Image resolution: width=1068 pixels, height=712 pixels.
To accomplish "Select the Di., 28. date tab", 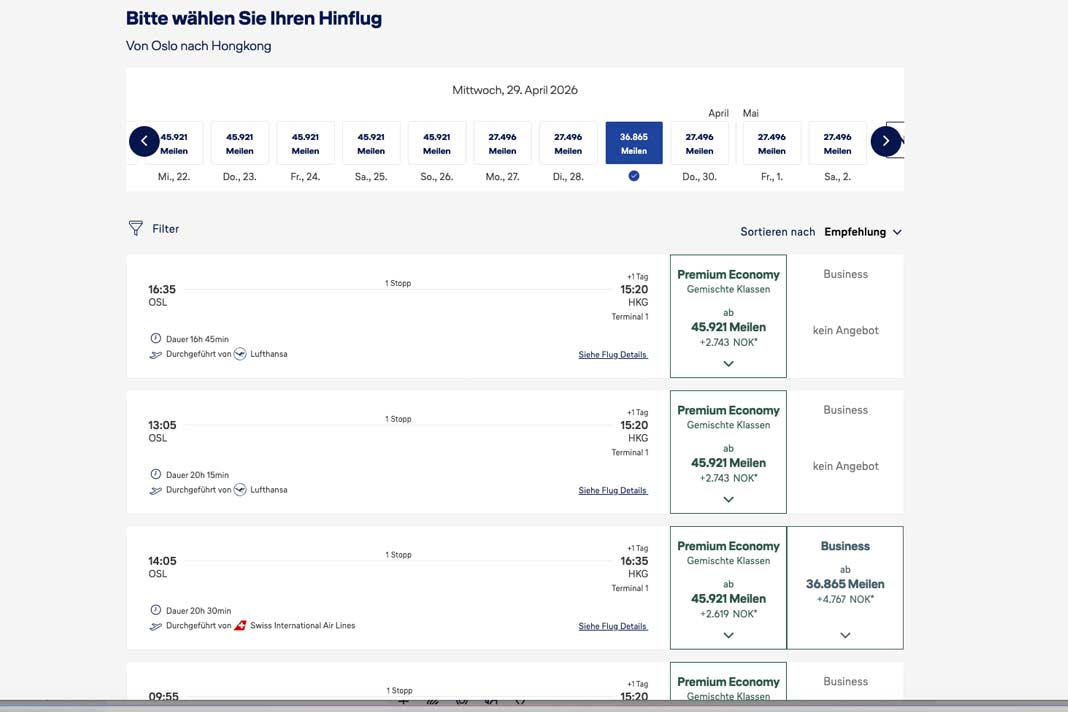I will [568, 143].
